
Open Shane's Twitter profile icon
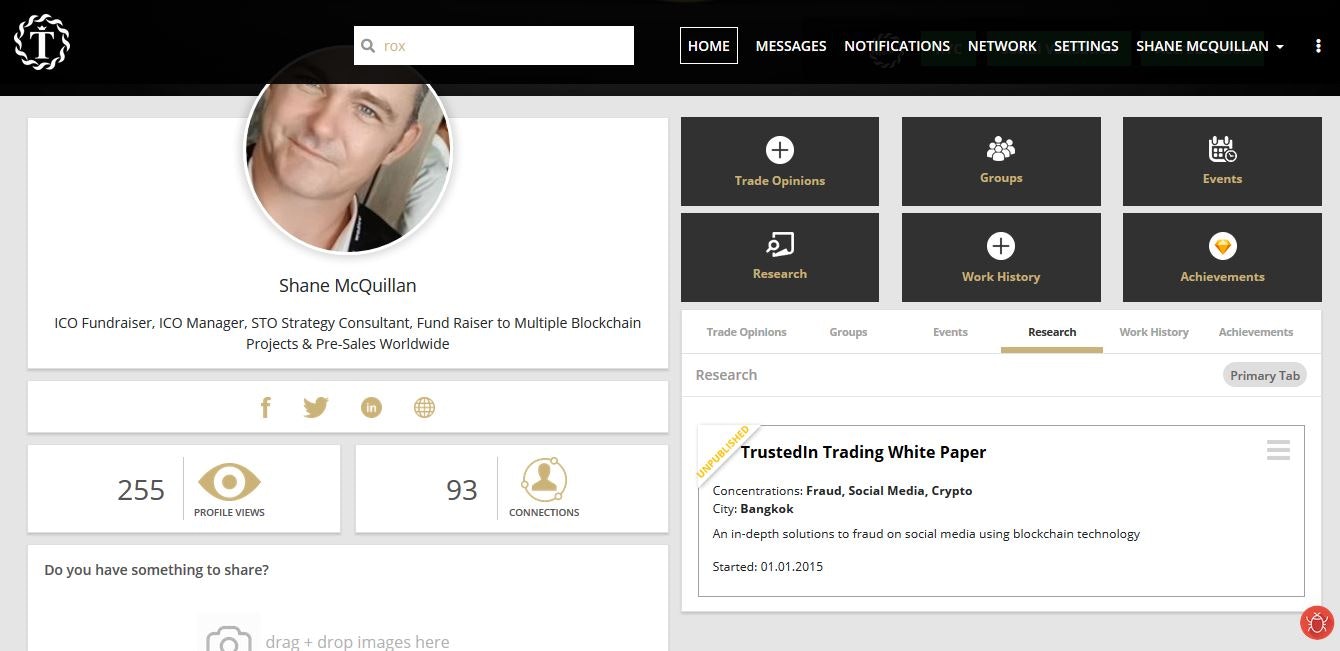pyautogui.click(x=316, y=407)
